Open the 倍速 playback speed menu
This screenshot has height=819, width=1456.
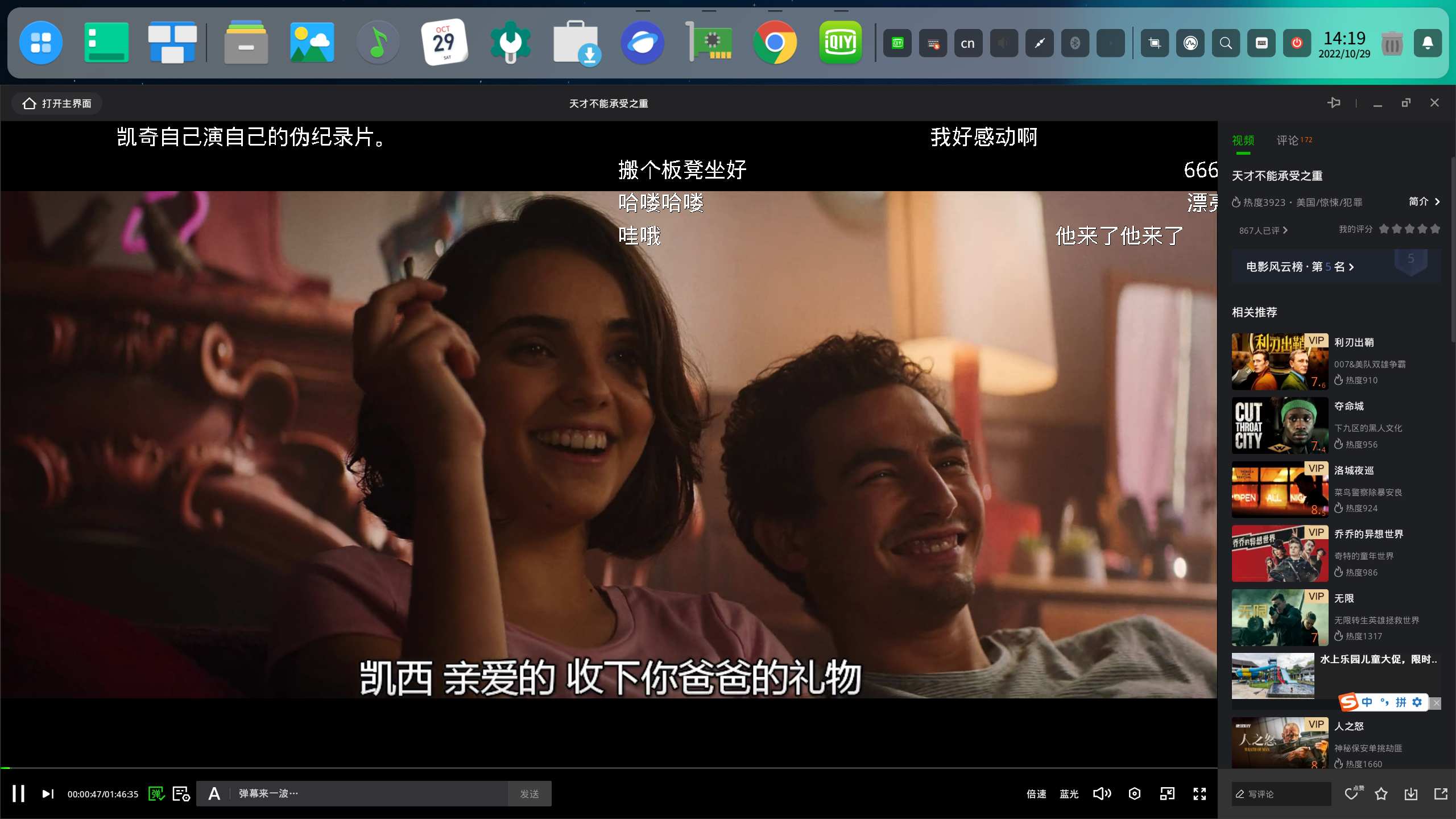(1036, 793)
